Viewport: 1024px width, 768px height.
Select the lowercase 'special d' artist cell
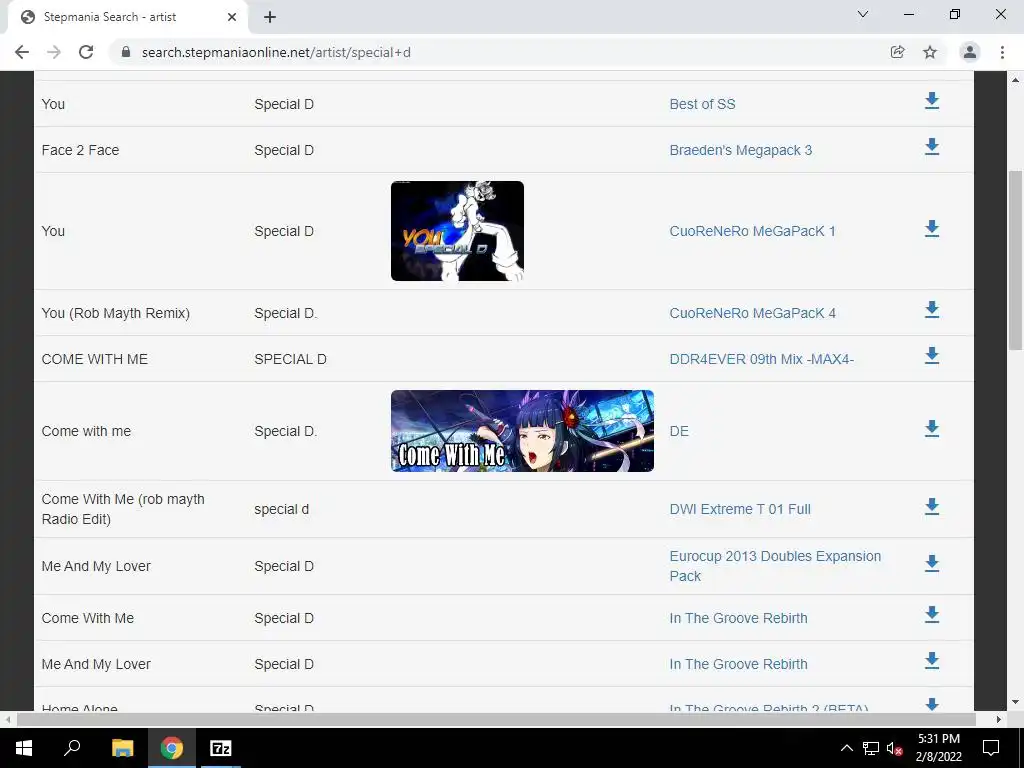[x=281, y=509]
